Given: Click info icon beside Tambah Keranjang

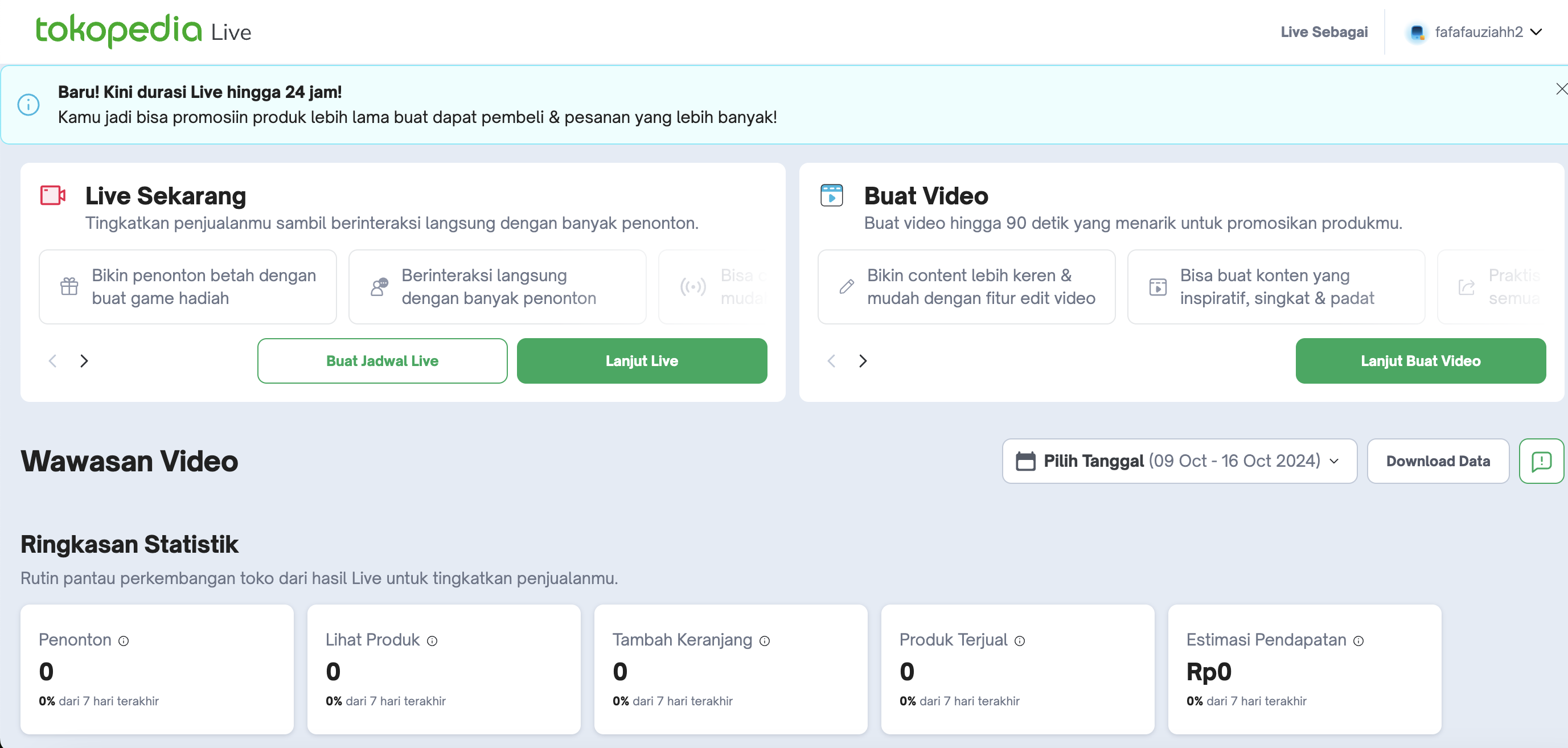Looking at the screenshot, I should pos(765,640).
